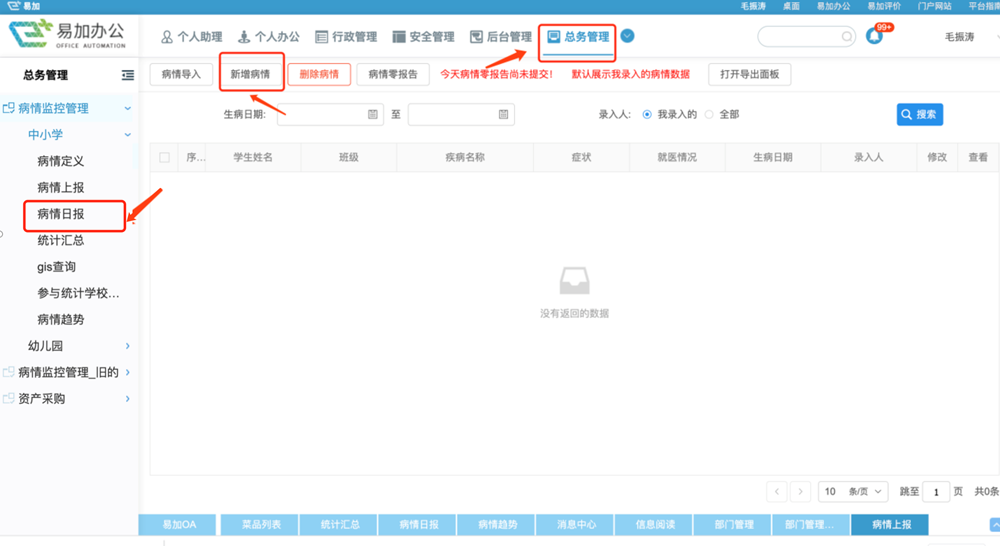Viewport: 1000px width, 546px height.
Task: Click the 易加评价 link in top bar
Action: [x=884, y=6]
